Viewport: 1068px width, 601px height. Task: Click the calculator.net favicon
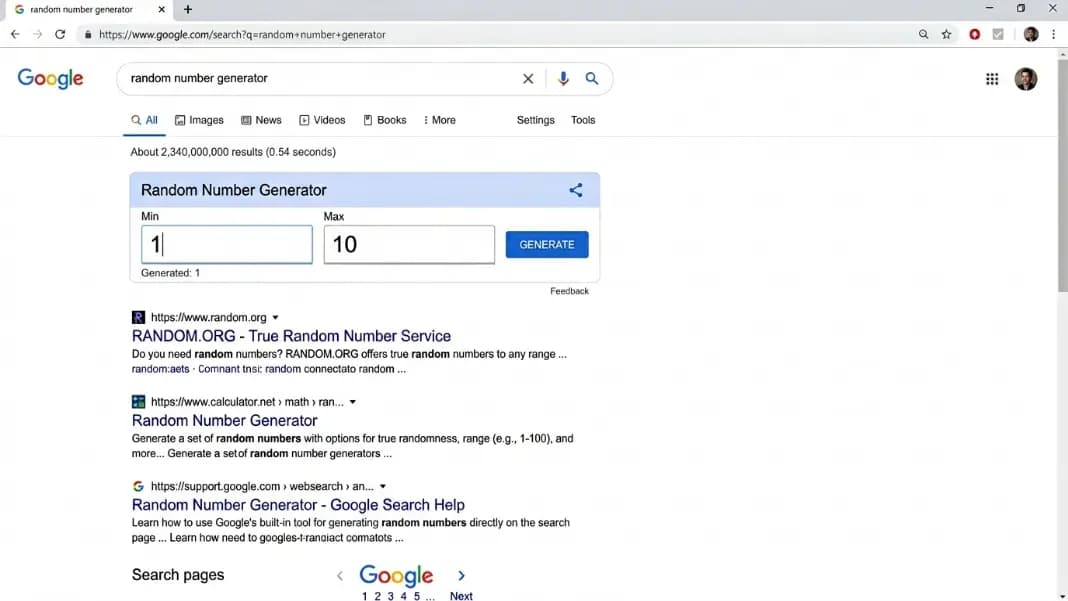[138, 401]
